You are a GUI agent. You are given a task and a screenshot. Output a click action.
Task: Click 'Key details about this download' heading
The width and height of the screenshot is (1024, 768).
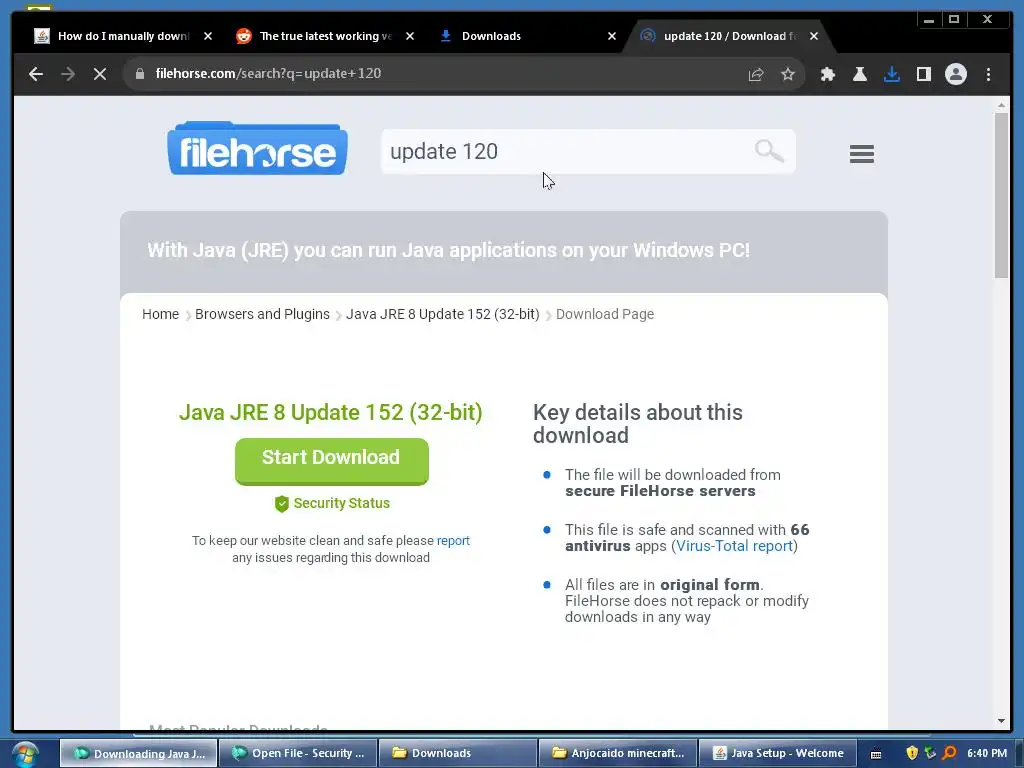(x=637, y=424)
